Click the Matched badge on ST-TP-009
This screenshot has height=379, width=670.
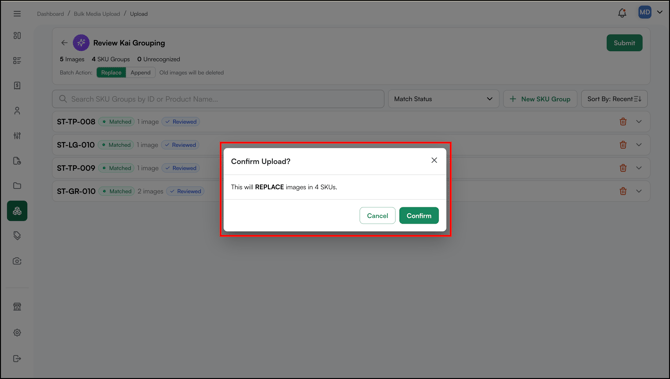(117, 168)
